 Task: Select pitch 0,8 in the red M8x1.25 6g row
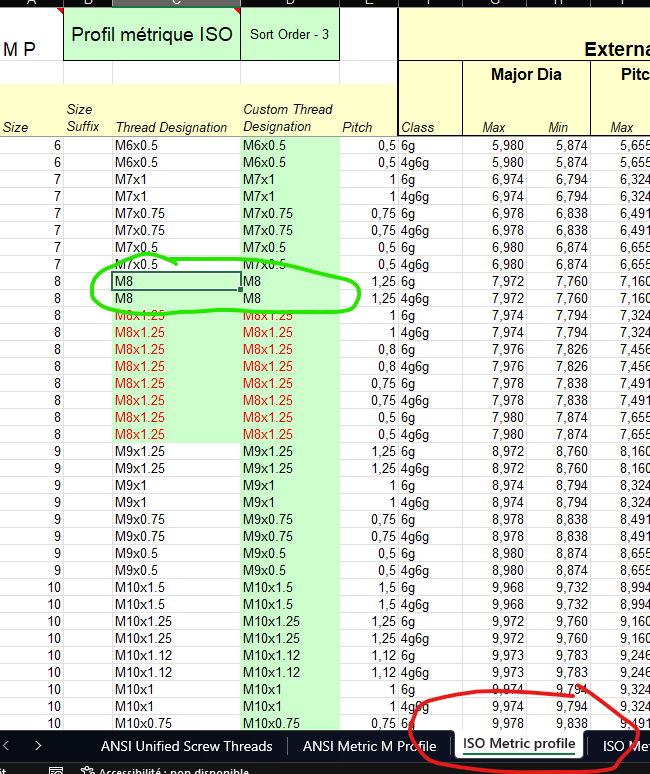click(x=368, y=349)
